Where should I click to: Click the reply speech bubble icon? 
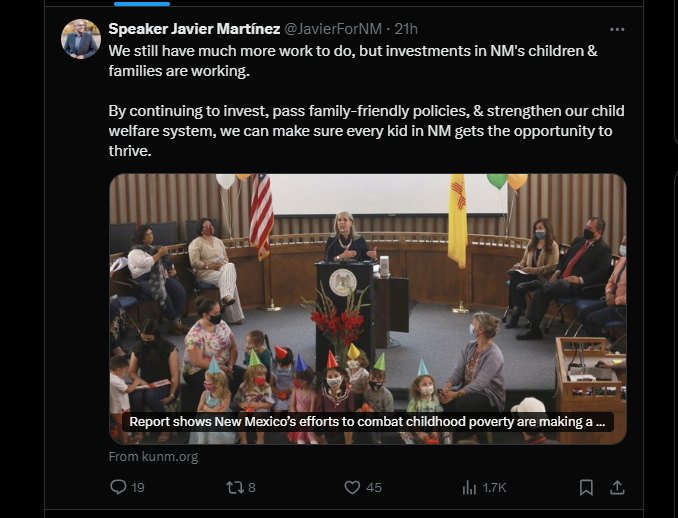(x=118, y=487)
